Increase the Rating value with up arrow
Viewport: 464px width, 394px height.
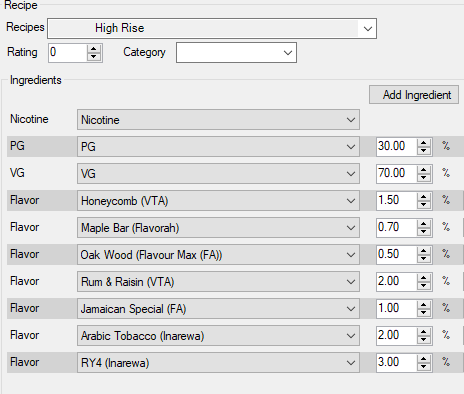(x=94, y=49)
